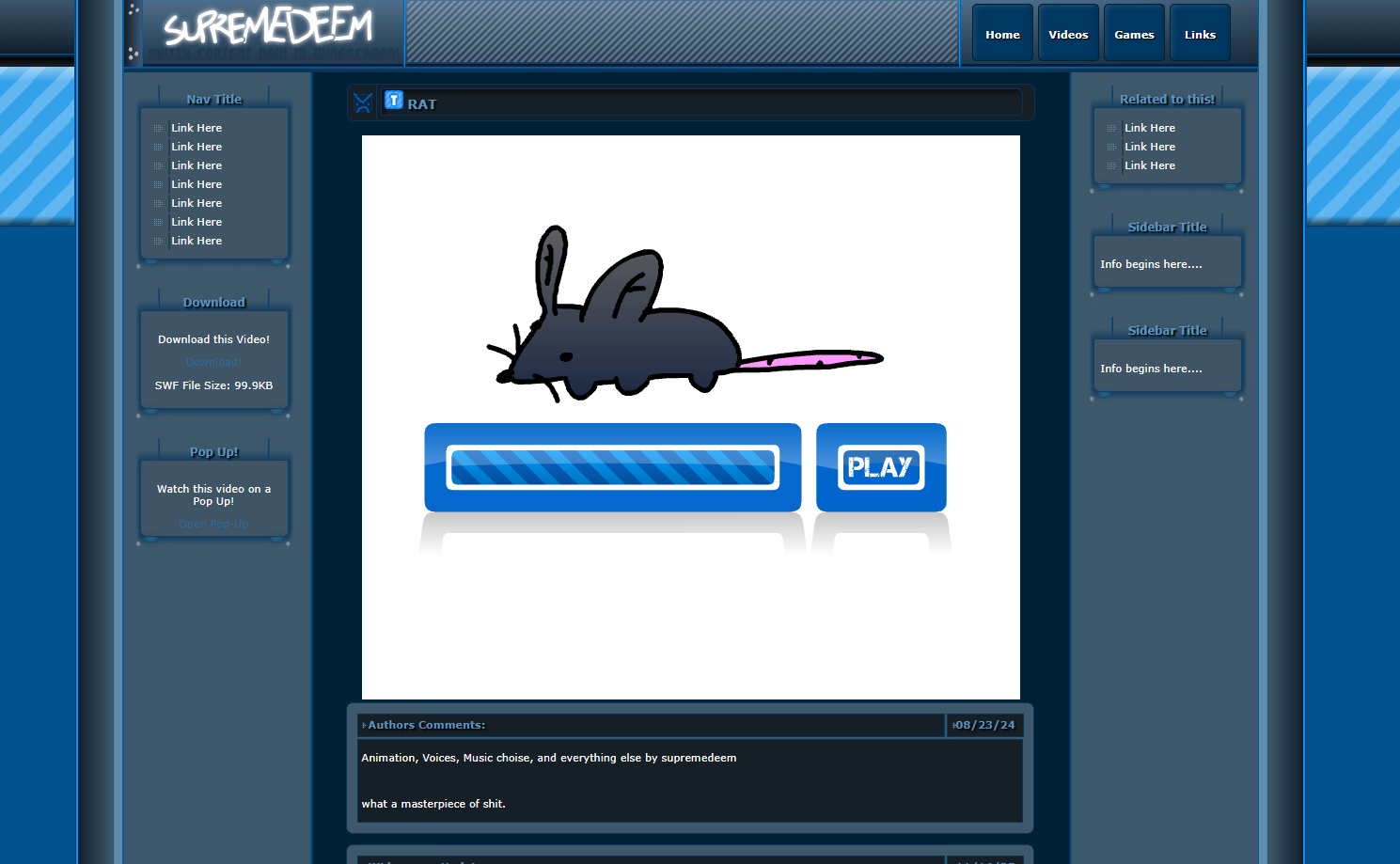Open the Videos menu tab
1400x864 pixels.
click(1068, 35)
